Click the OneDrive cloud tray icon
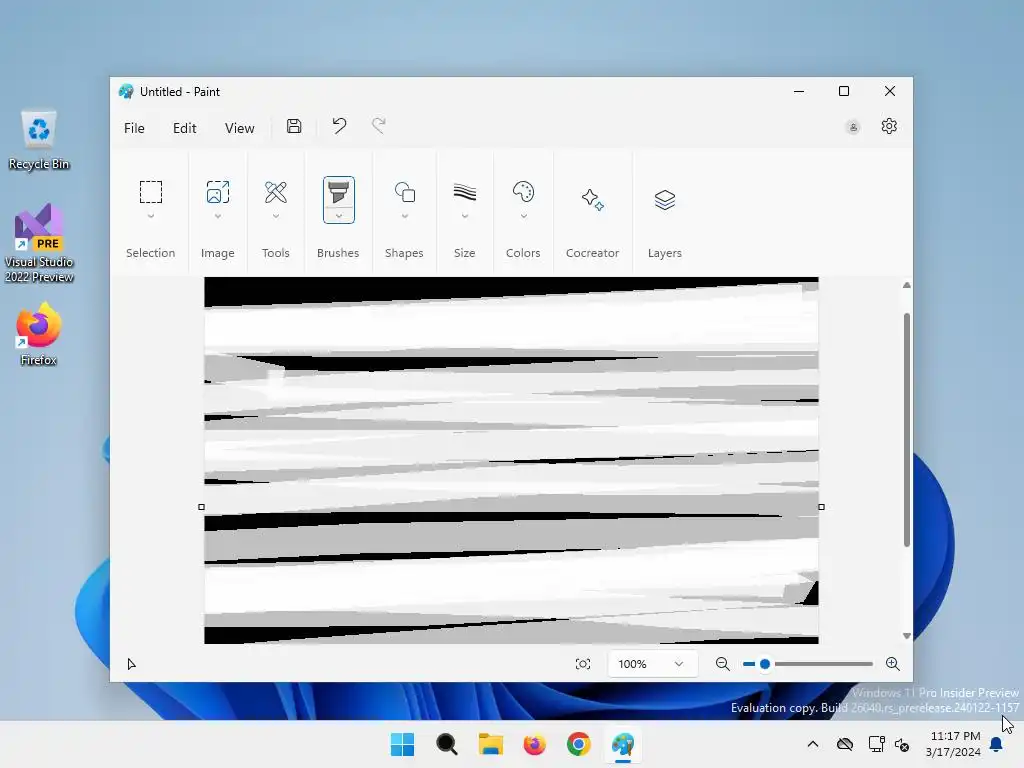The width and height of the screenshot is (1024, 768). [x=845, y=744]
